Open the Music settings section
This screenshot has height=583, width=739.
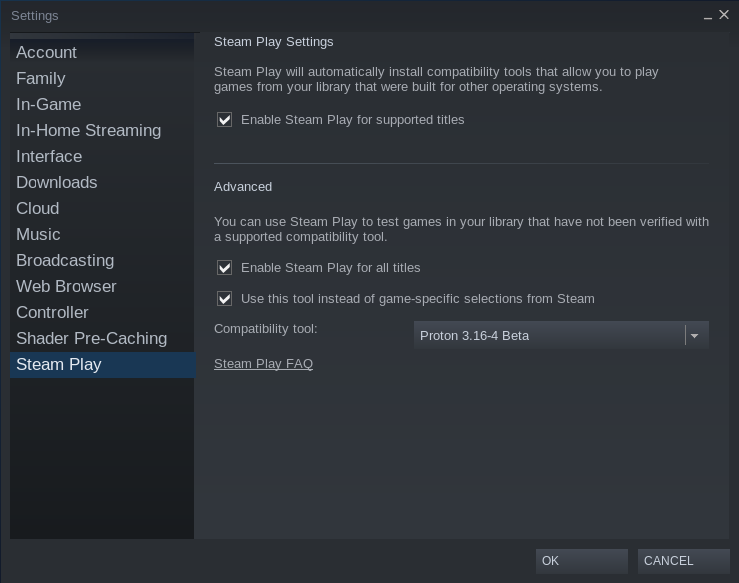tap(38, 234)
